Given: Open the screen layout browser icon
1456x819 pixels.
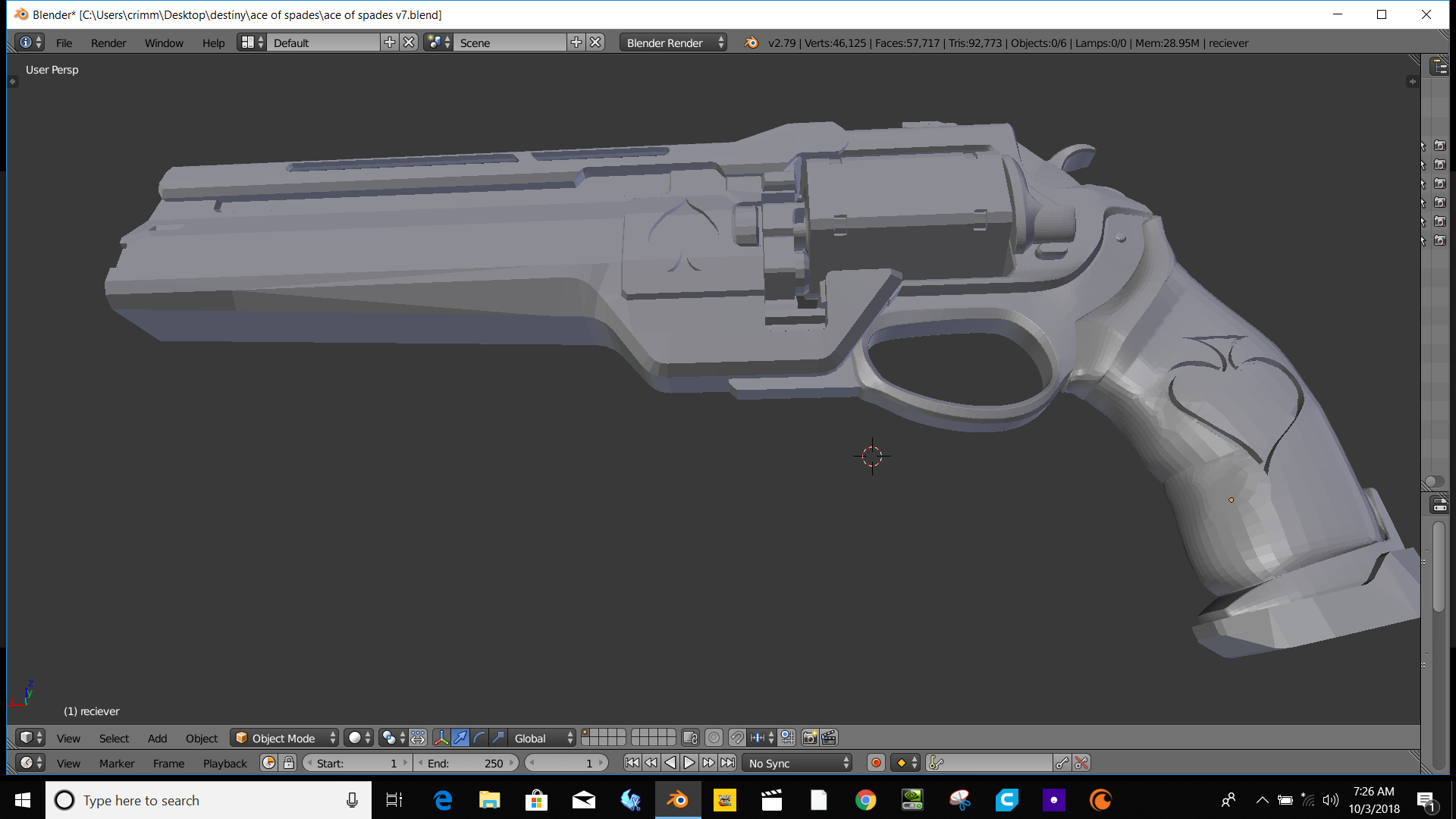Looking at the screenshot, I should tap(253, 42).
